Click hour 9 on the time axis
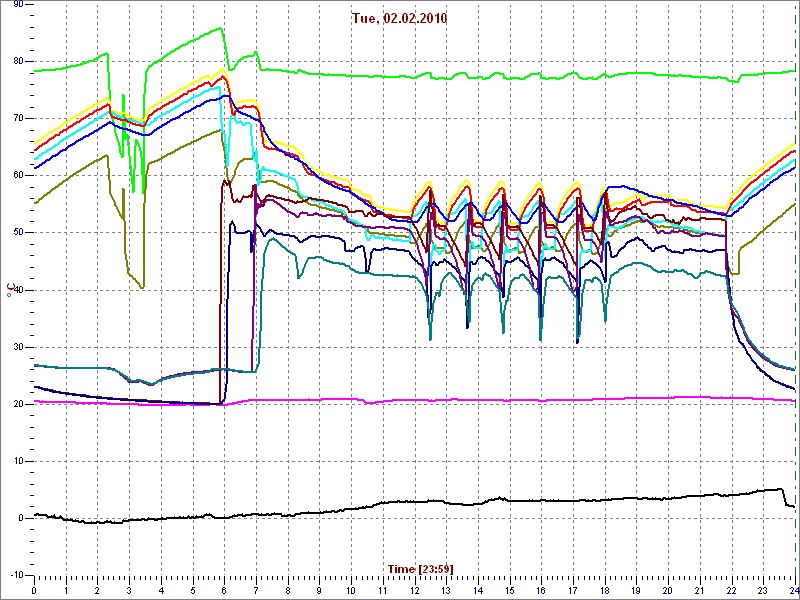 [319, 589]
